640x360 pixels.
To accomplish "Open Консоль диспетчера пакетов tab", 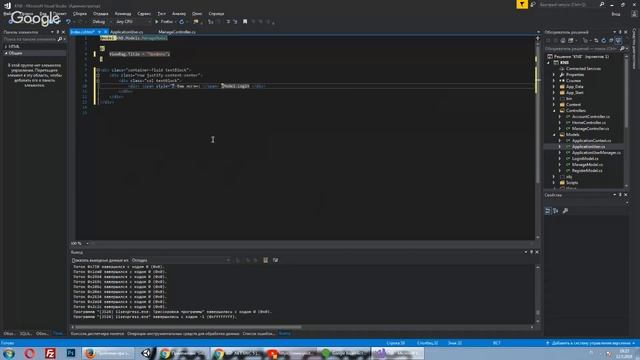I will tap(97, 333).
